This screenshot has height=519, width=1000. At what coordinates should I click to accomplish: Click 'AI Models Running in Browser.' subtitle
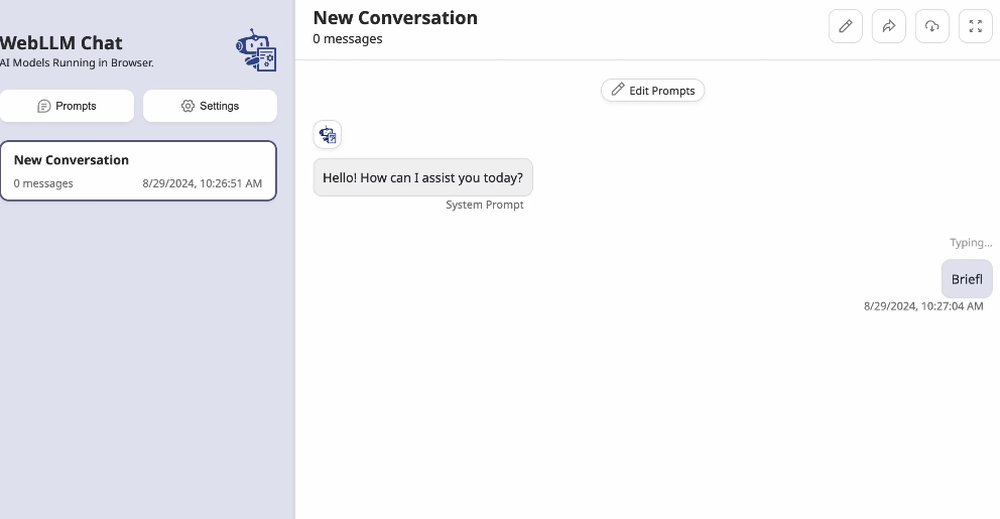77,62
